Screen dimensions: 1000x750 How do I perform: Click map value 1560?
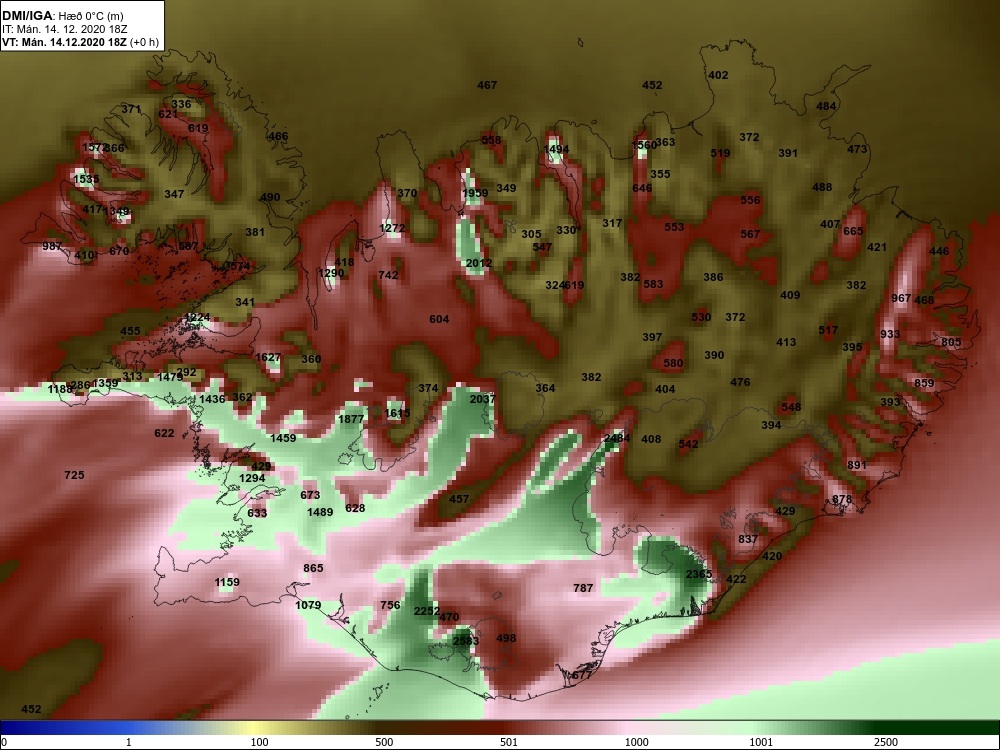click(x=643, y=145)
